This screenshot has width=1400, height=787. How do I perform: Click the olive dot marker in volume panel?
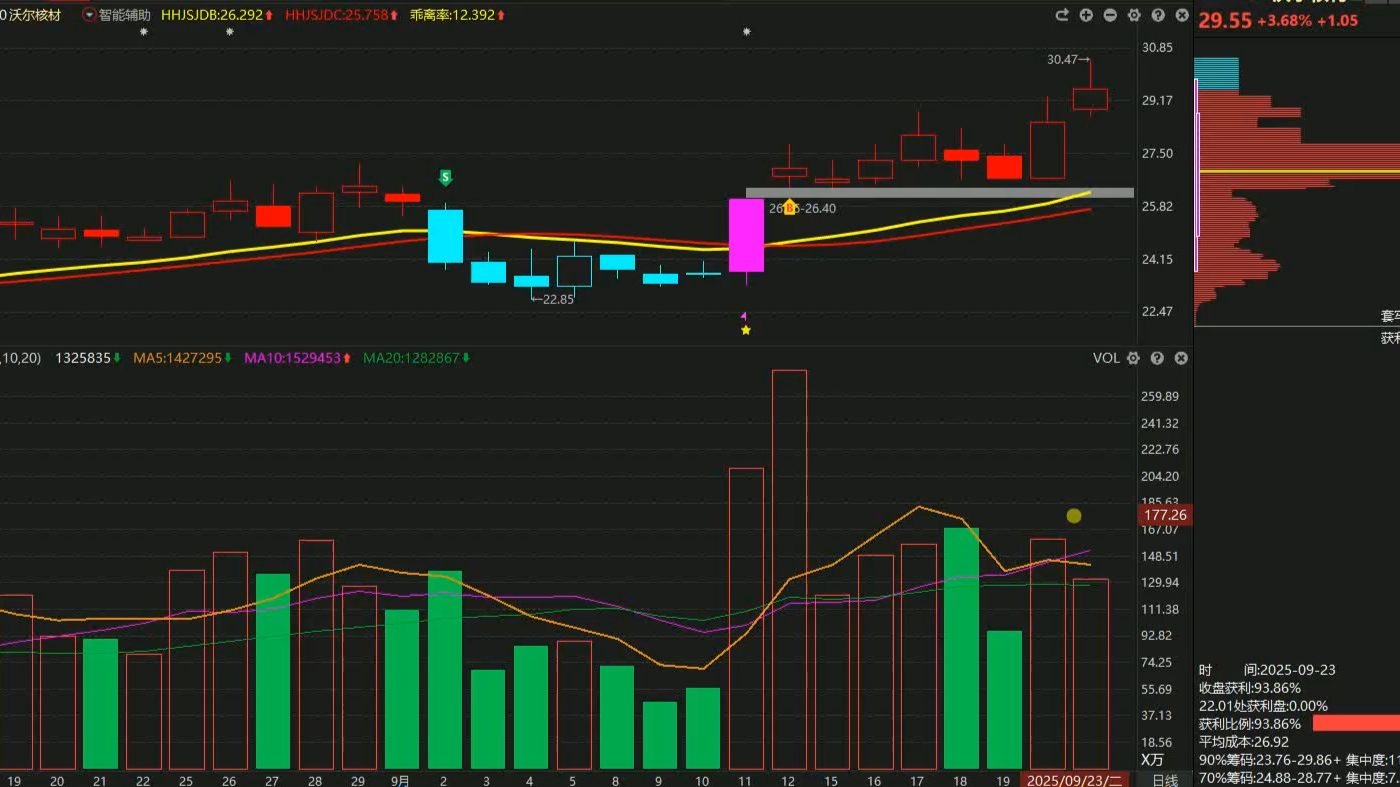(x=1074, y=516)
